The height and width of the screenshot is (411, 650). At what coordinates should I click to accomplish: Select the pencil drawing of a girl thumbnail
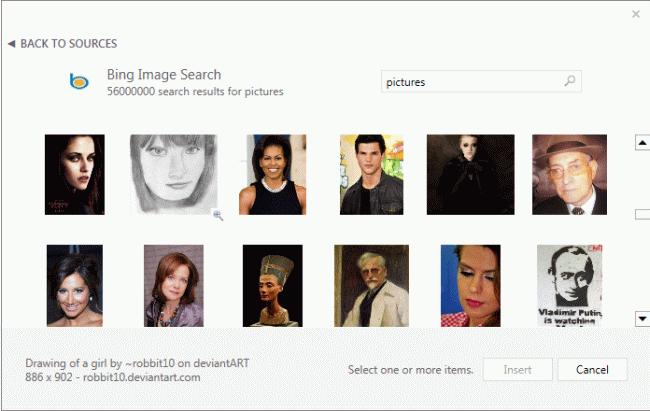tap(172, 175)
